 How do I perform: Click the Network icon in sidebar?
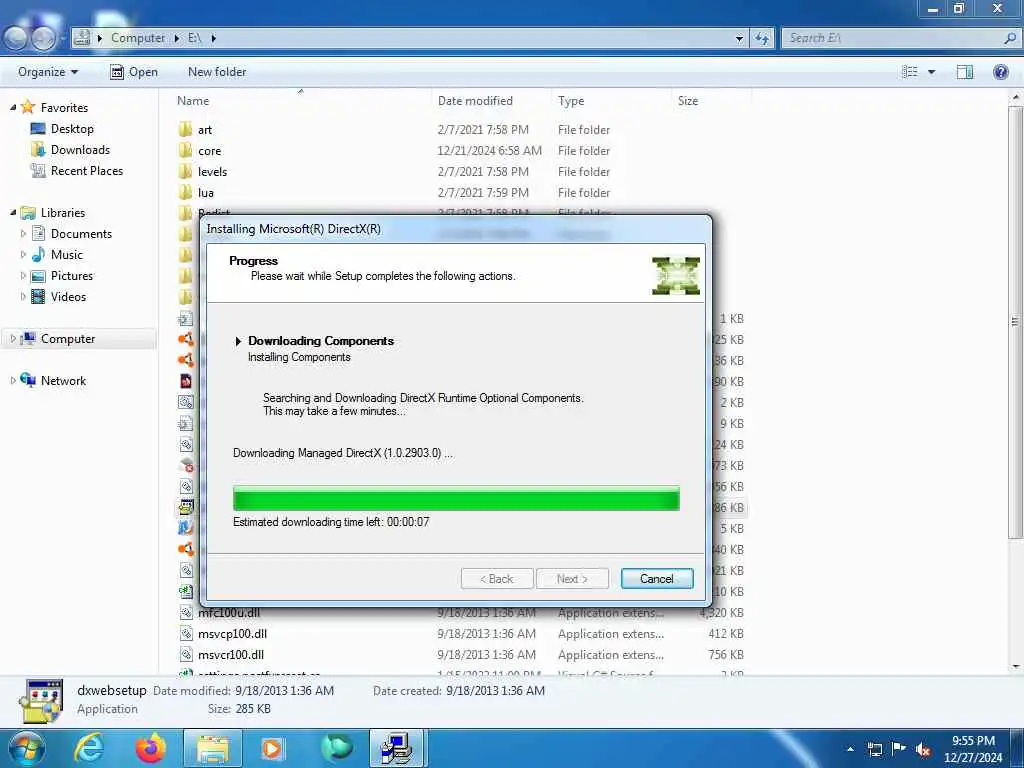(x=28, y=379)
